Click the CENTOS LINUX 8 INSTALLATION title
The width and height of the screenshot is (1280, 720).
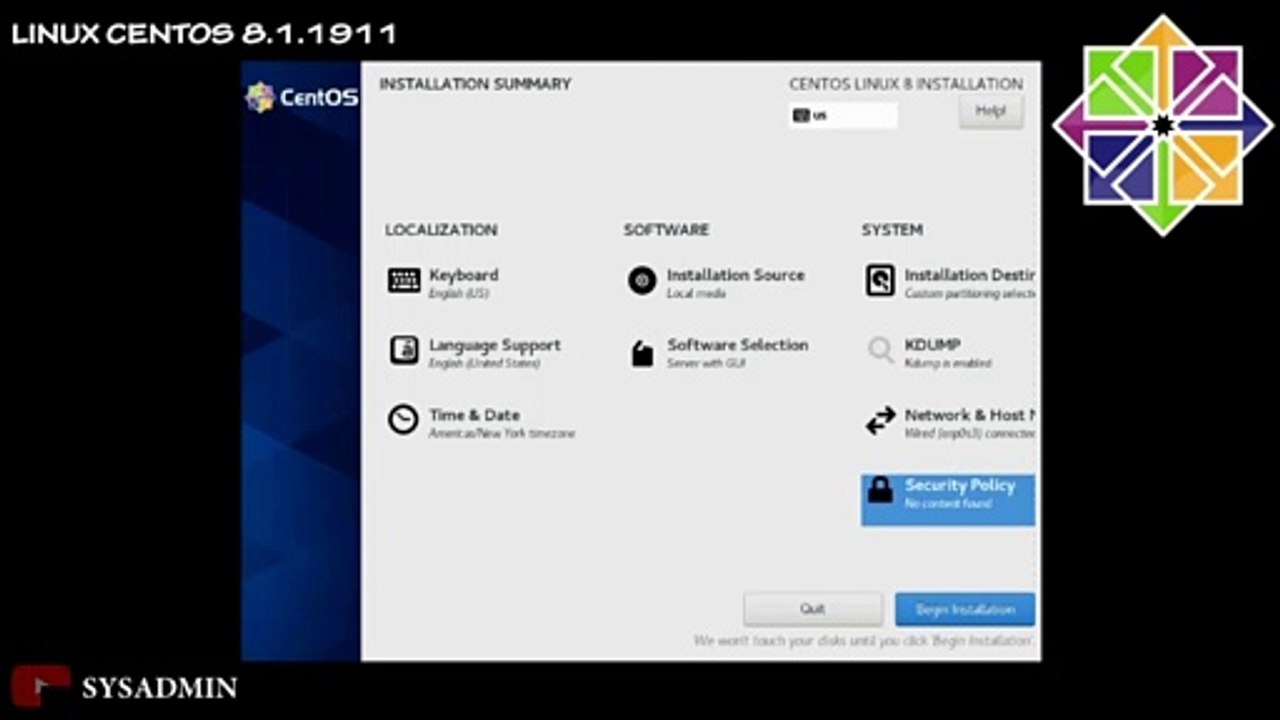coord(906,84)
